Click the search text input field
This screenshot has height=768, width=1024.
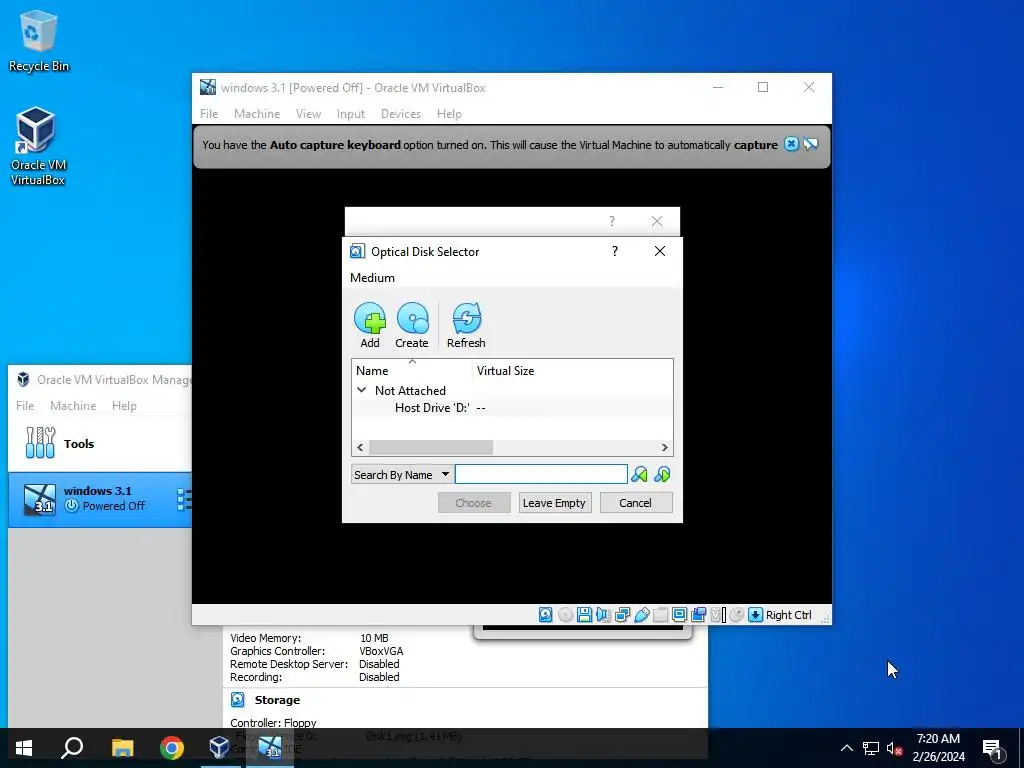(x=541, y=474)
